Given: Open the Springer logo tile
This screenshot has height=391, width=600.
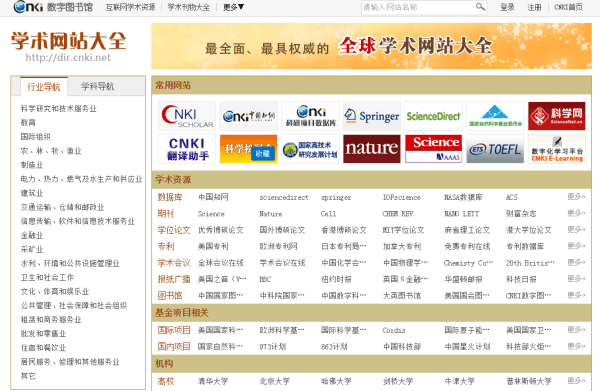Looking at the screenshot, I should (372, 116).
